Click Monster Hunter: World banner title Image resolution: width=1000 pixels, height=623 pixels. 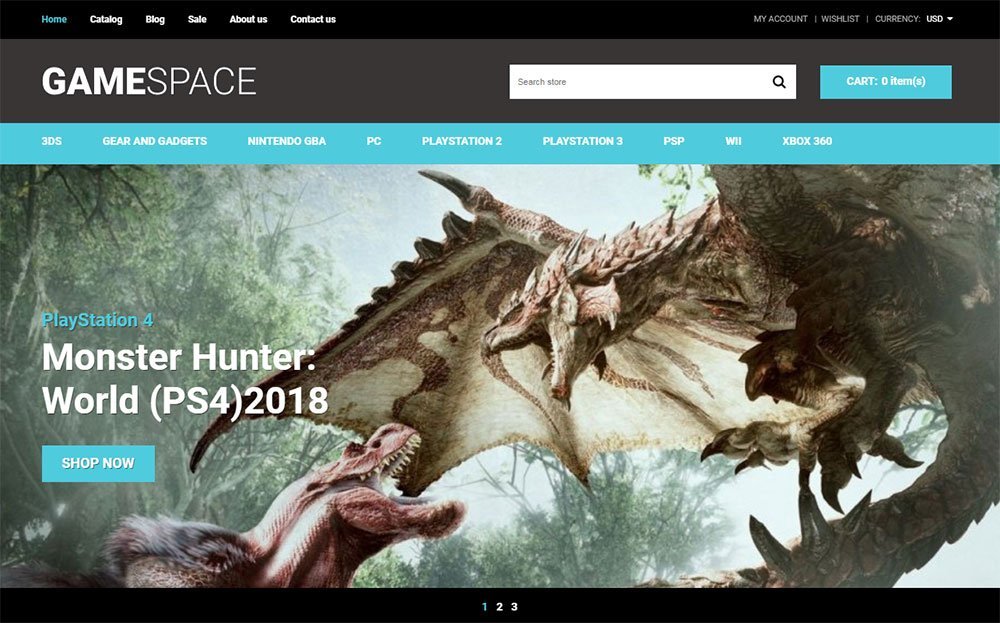coord(185,379)
